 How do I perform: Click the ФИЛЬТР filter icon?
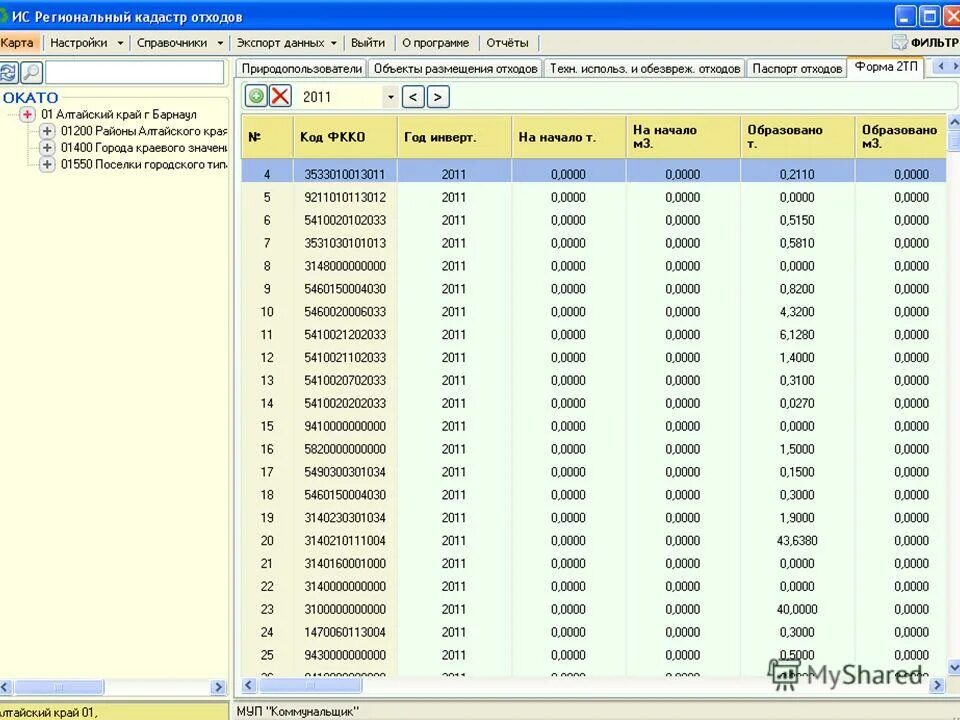[899, 42]
